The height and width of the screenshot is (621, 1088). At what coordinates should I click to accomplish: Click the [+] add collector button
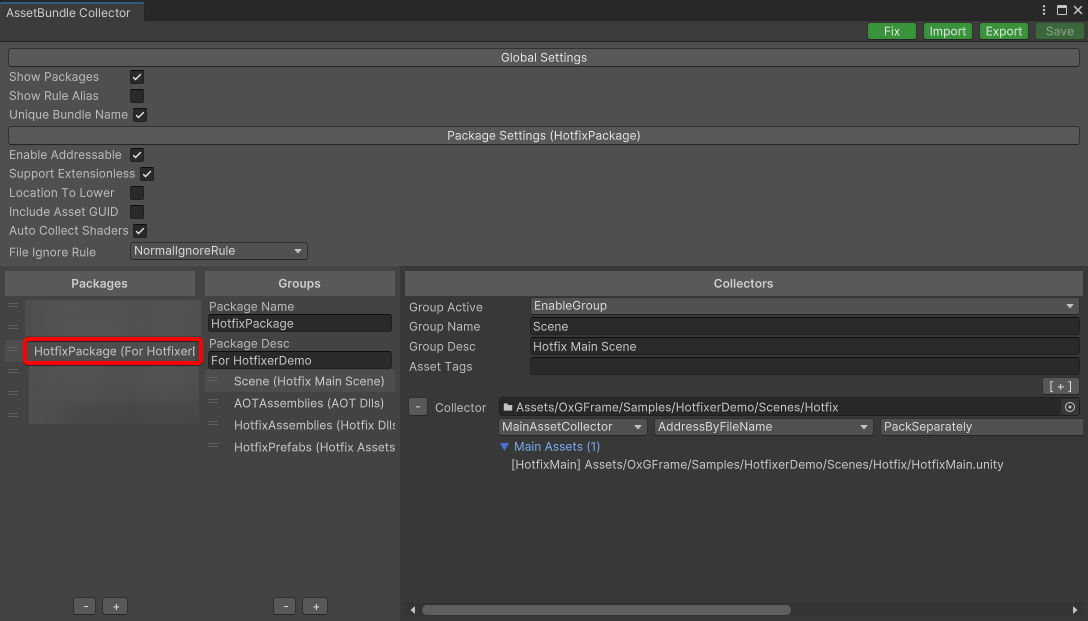[x=1060, y=386]
